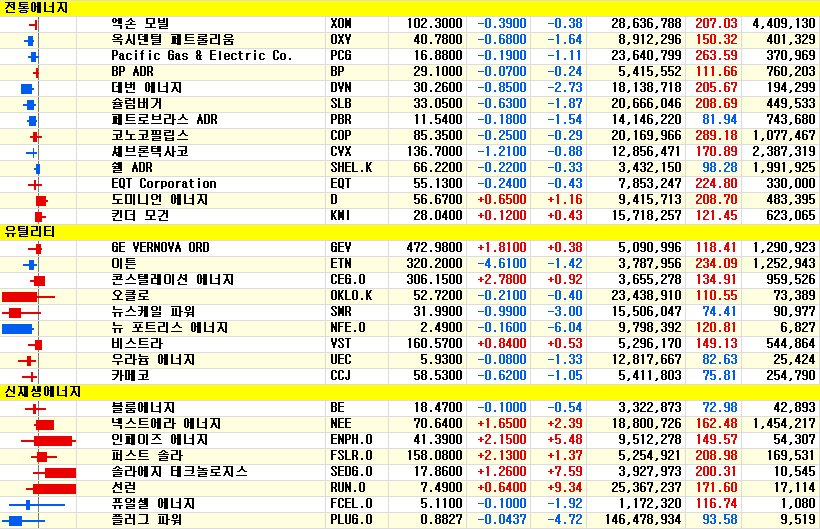The height and width of the screenshot is (529, 820).
Task: Select the 도미니언 에너지 stock name
Action: tap(160, 200)
